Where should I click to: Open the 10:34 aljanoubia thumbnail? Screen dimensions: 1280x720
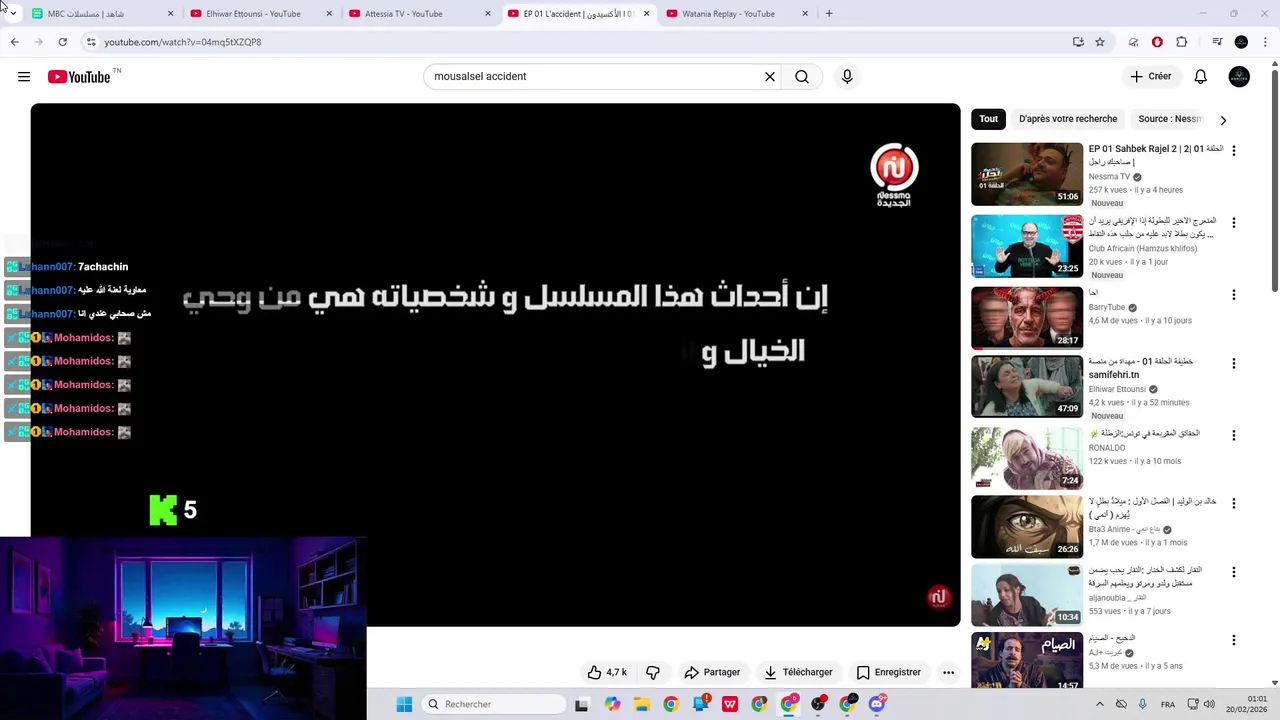click(1027, 595)
